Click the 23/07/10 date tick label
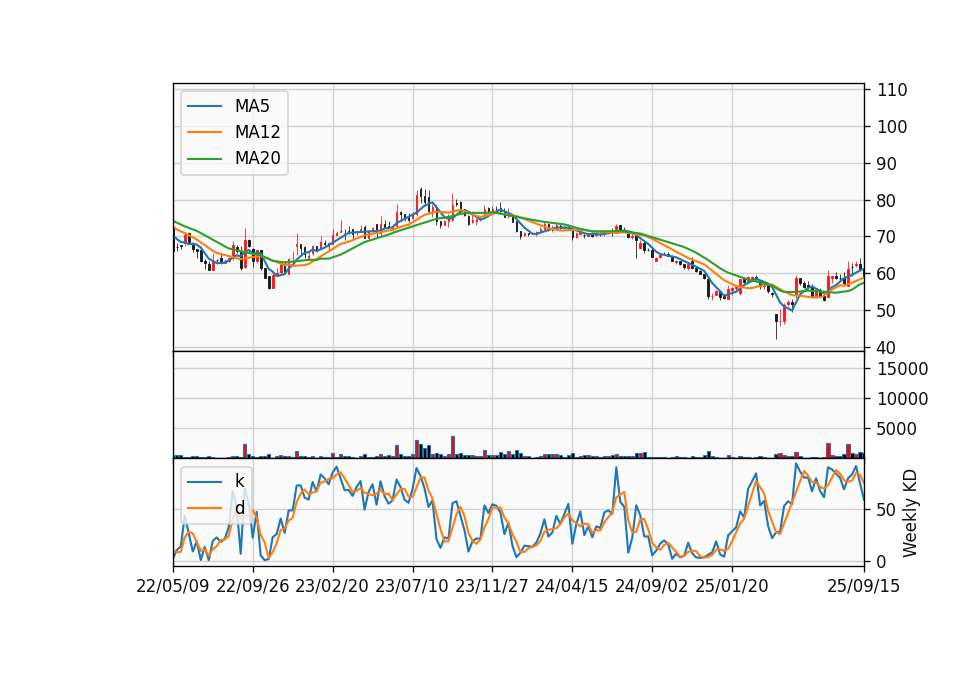This screenshot has height=690, width=960. click(x=412, y=586)
